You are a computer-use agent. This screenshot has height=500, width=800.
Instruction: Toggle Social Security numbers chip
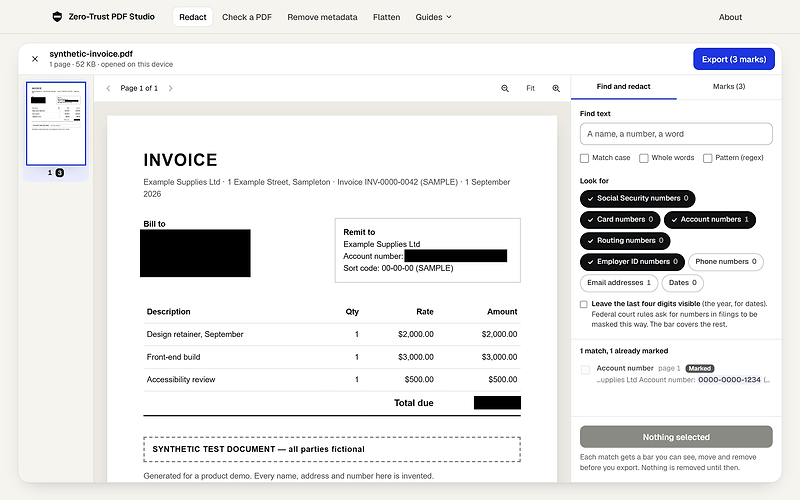pos(637,198)
